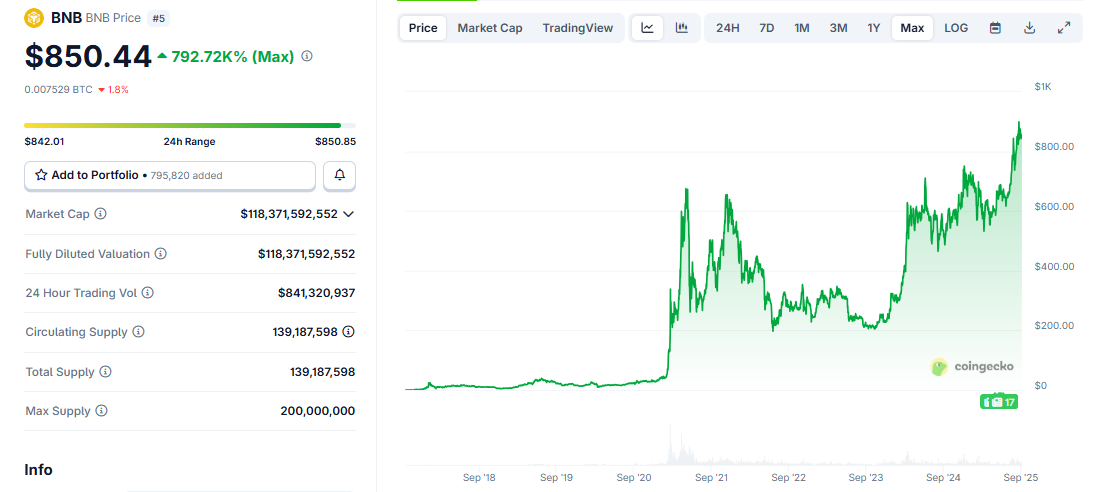Click the bell price alert button

(340, 175)
